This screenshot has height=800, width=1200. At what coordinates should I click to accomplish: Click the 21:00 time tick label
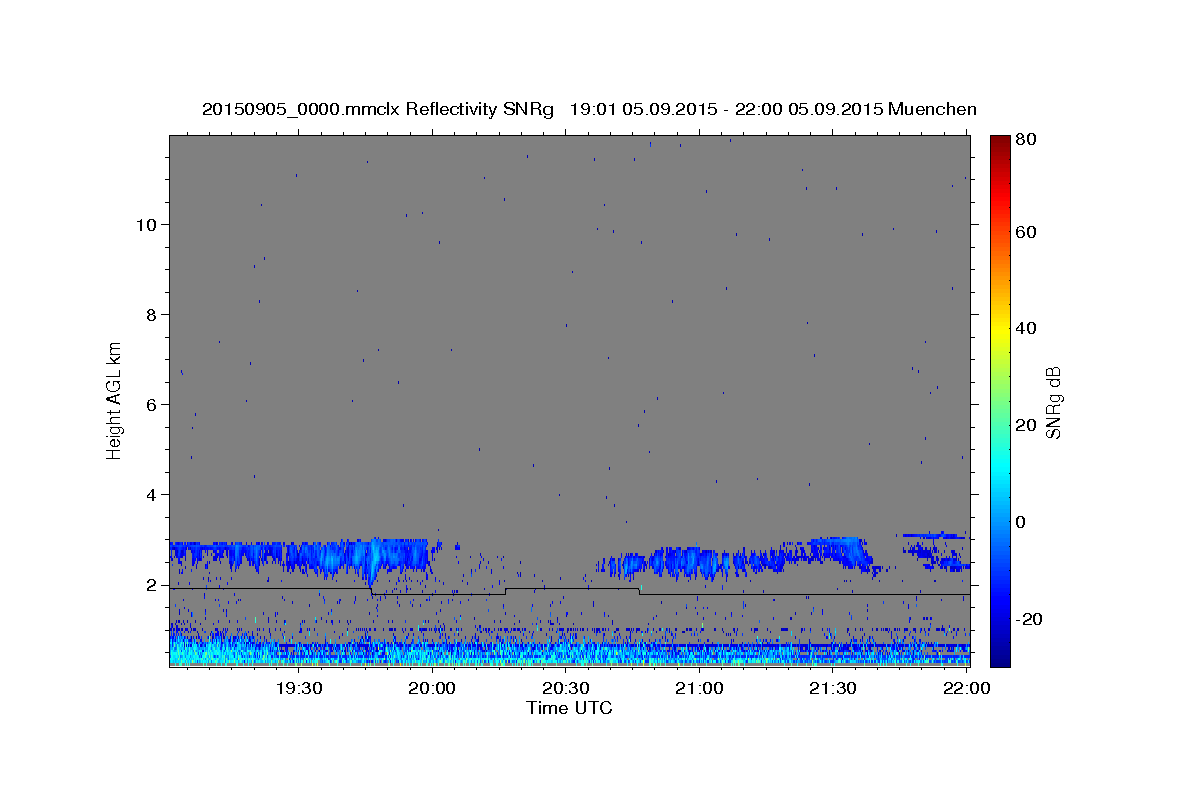click(700, 688)
